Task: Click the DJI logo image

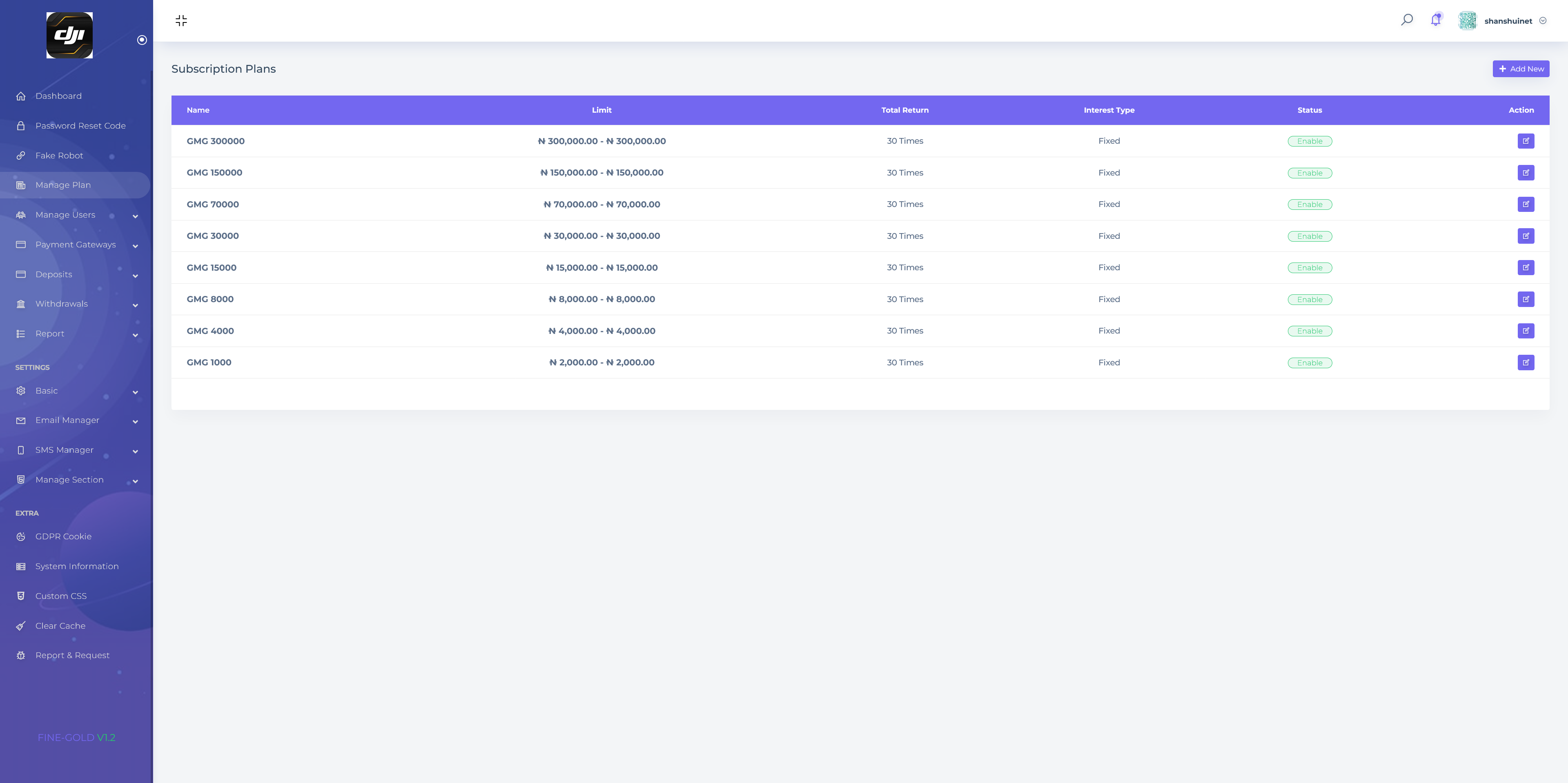Action: coord(69,35)
